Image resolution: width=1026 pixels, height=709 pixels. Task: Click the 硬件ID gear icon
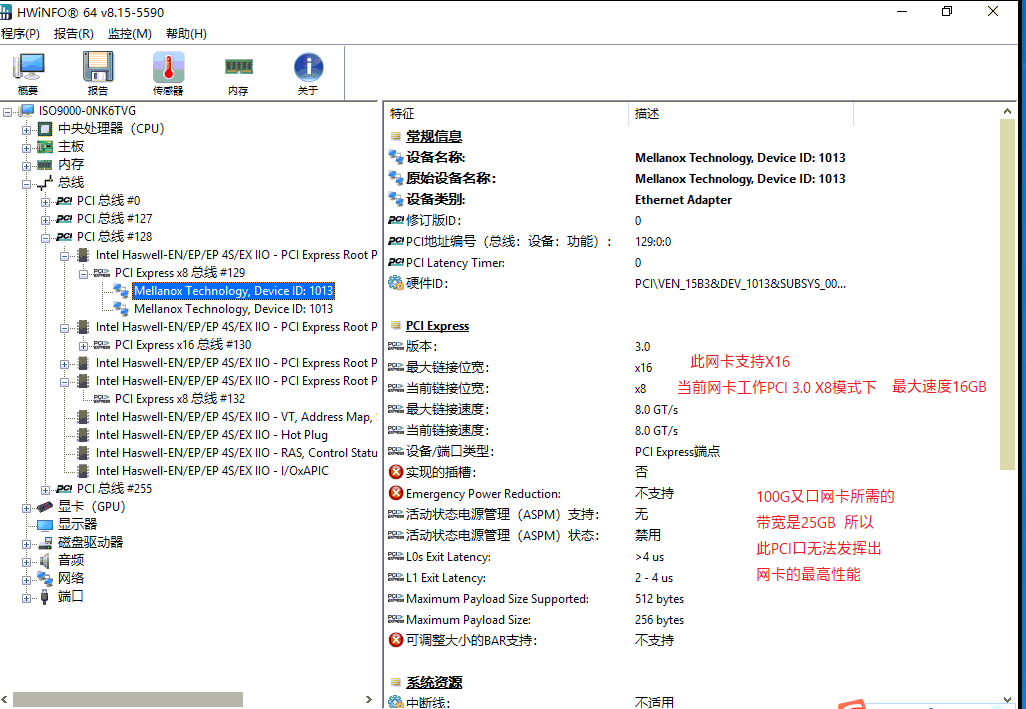[395, 284]
